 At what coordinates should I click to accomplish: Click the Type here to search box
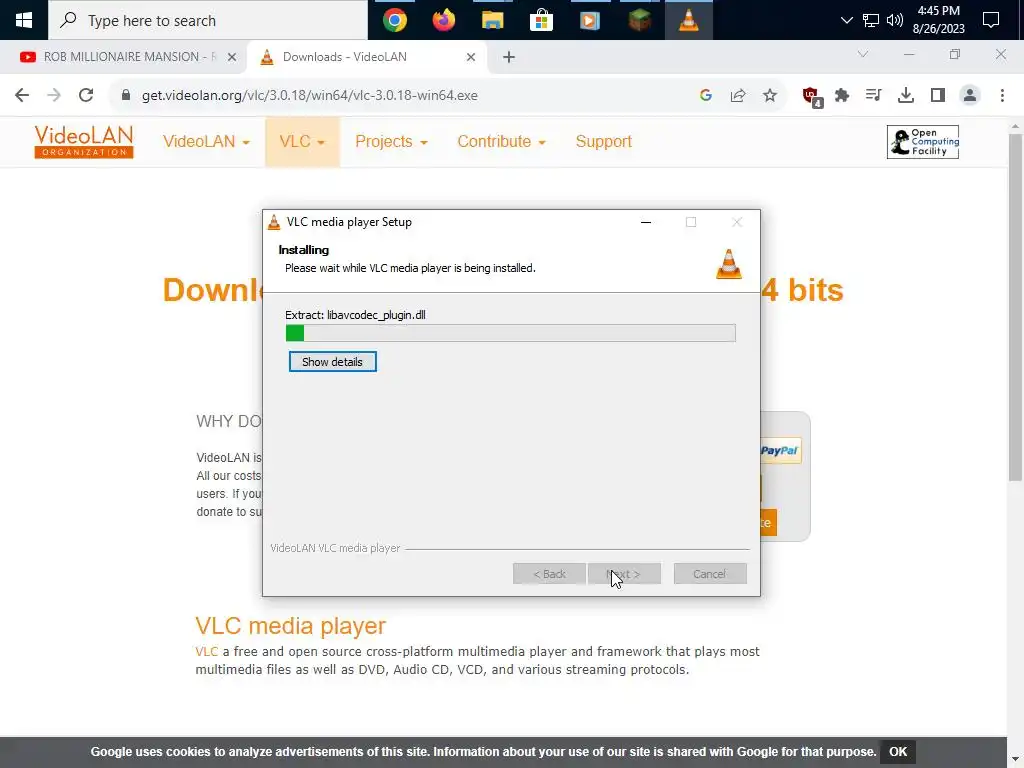(x=208, y=20)
